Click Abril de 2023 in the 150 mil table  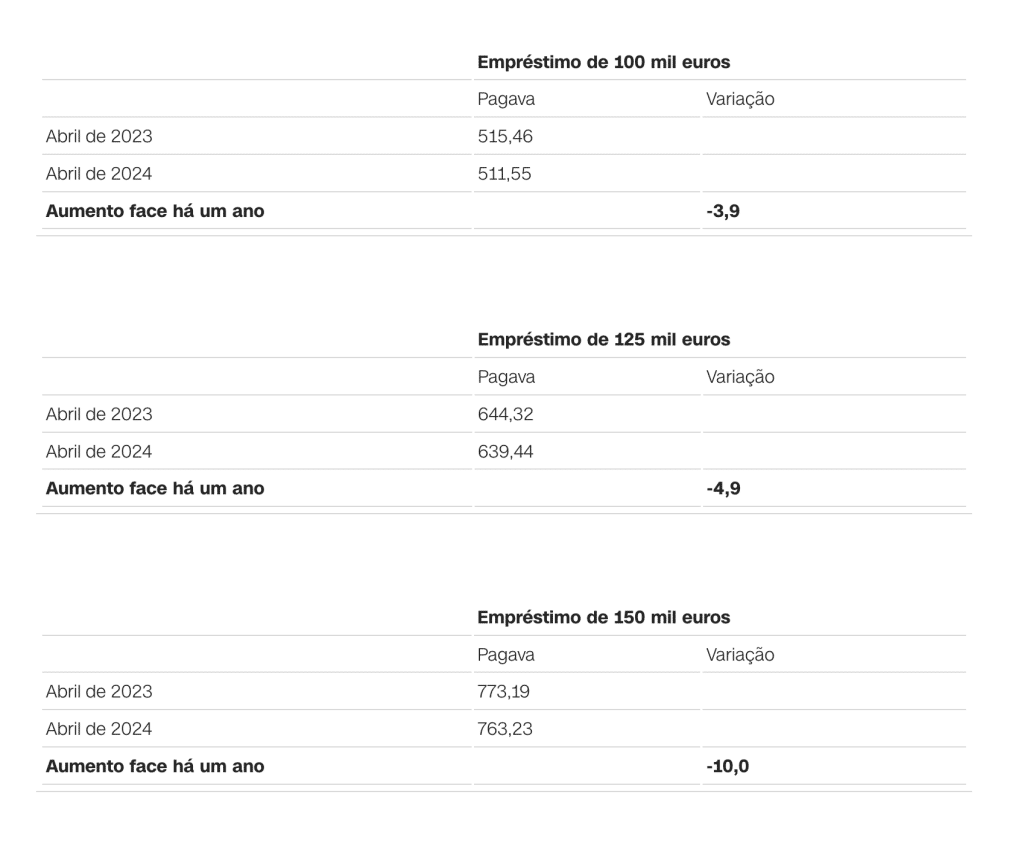pos(99,692)
